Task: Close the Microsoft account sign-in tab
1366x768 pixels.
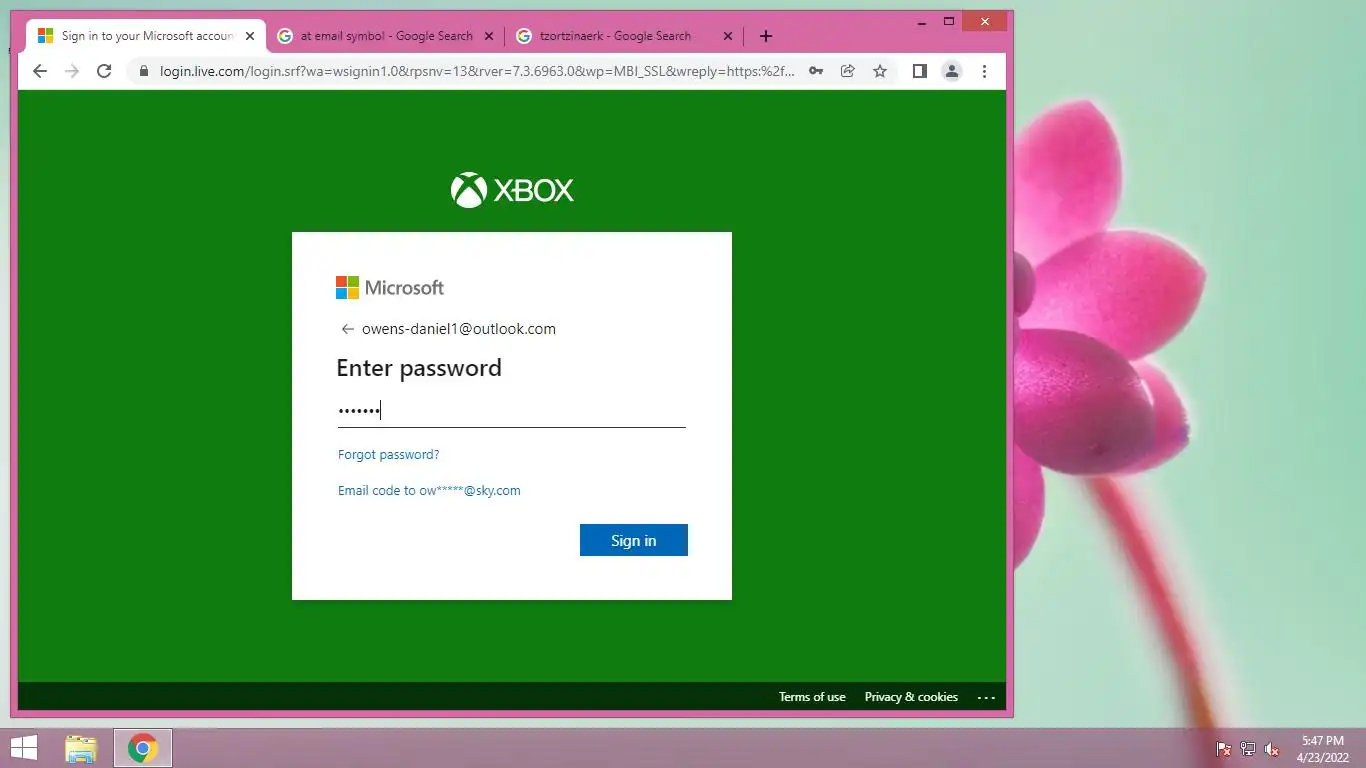Action: pos(250,36)
